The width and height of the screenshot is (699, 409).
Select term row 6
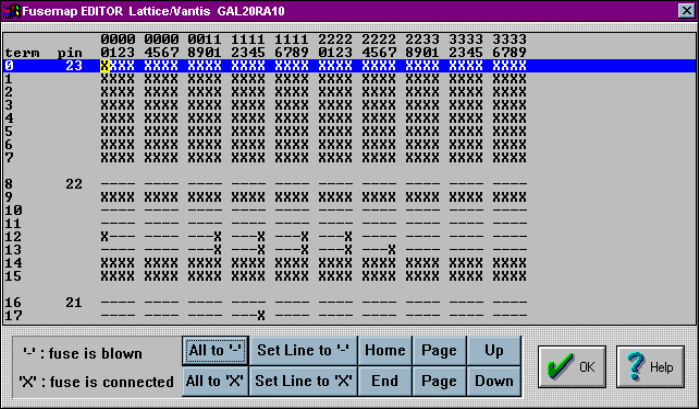(350, 145)
